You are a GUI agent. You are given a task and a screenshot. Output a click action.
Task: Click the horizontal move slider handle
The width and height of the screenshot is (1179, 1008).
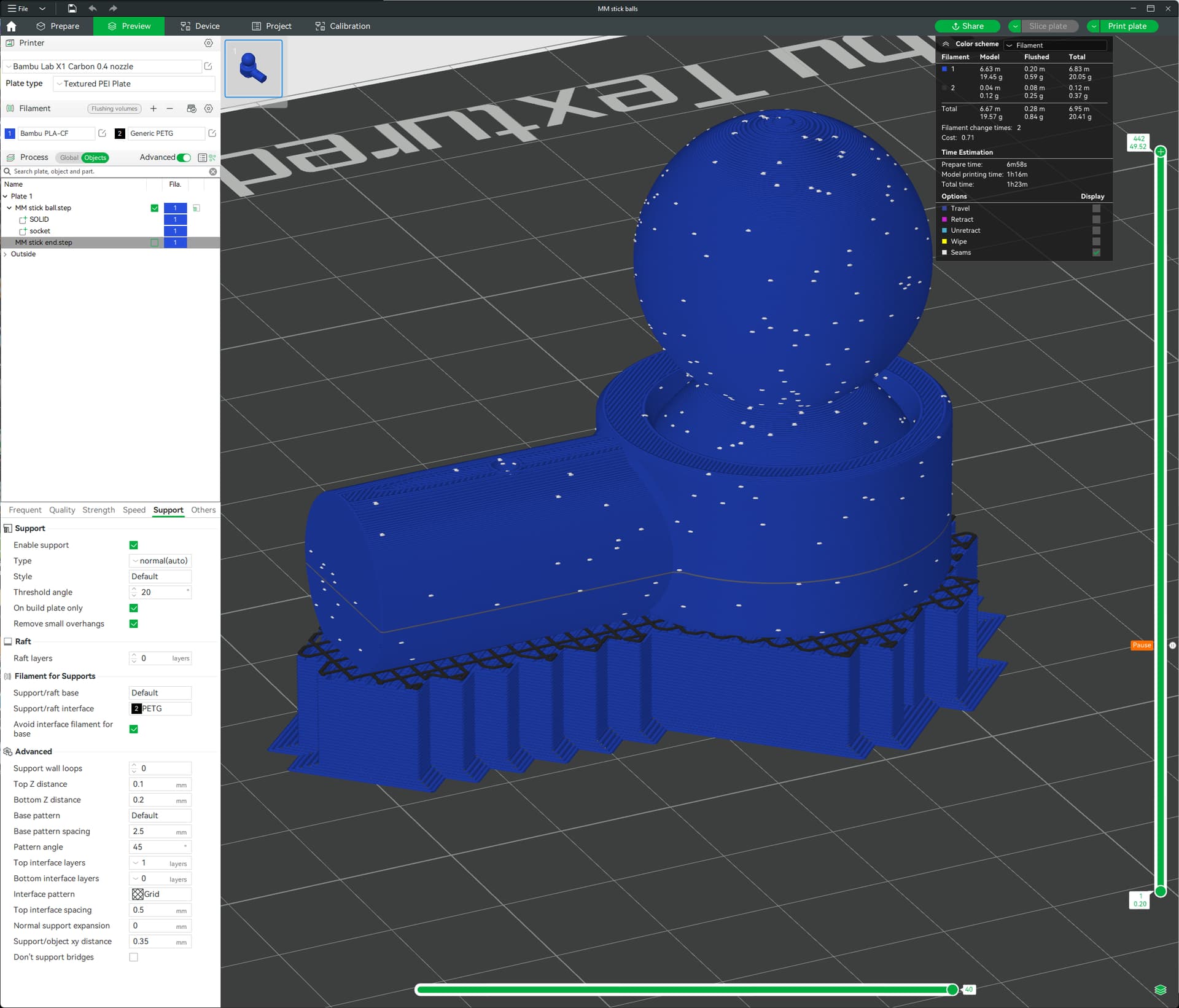[952, 989]
